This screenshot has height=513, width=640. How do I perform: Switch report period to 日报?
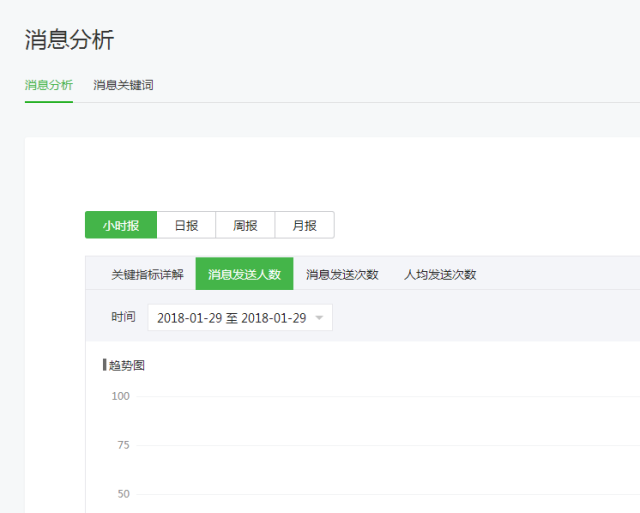pyautogui.click(x=186, y=225)
